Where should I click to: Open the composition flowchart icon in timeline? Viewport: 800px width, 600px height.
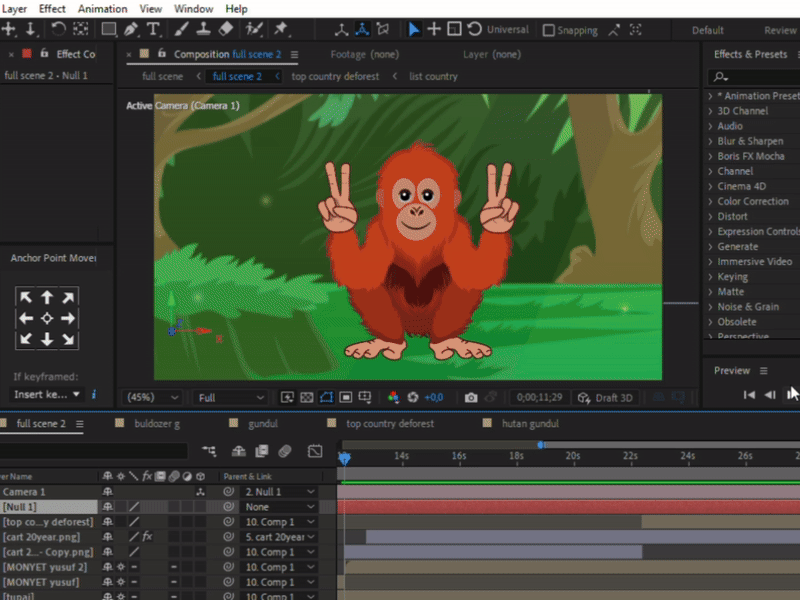(209, 451)
